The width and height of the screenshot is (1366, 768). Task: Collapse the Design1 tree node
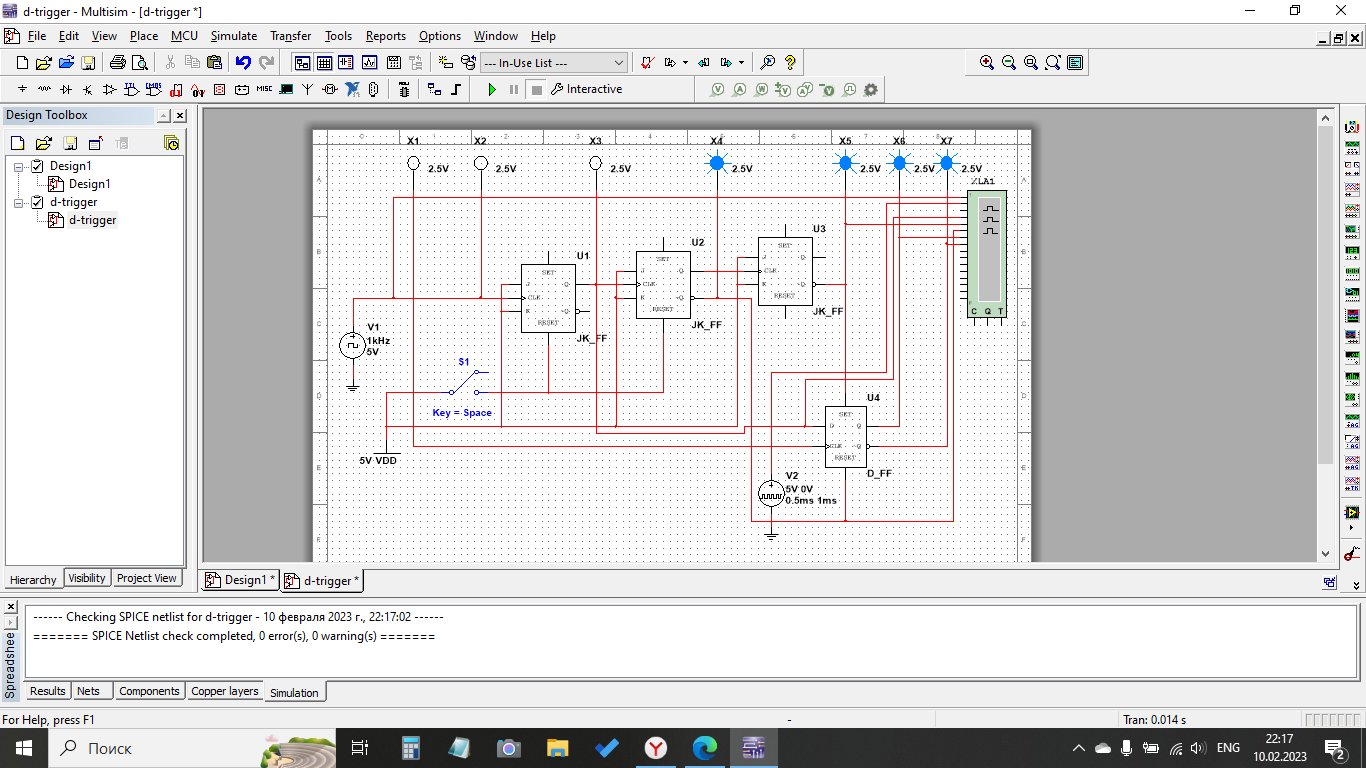click(x=19, y=166)
